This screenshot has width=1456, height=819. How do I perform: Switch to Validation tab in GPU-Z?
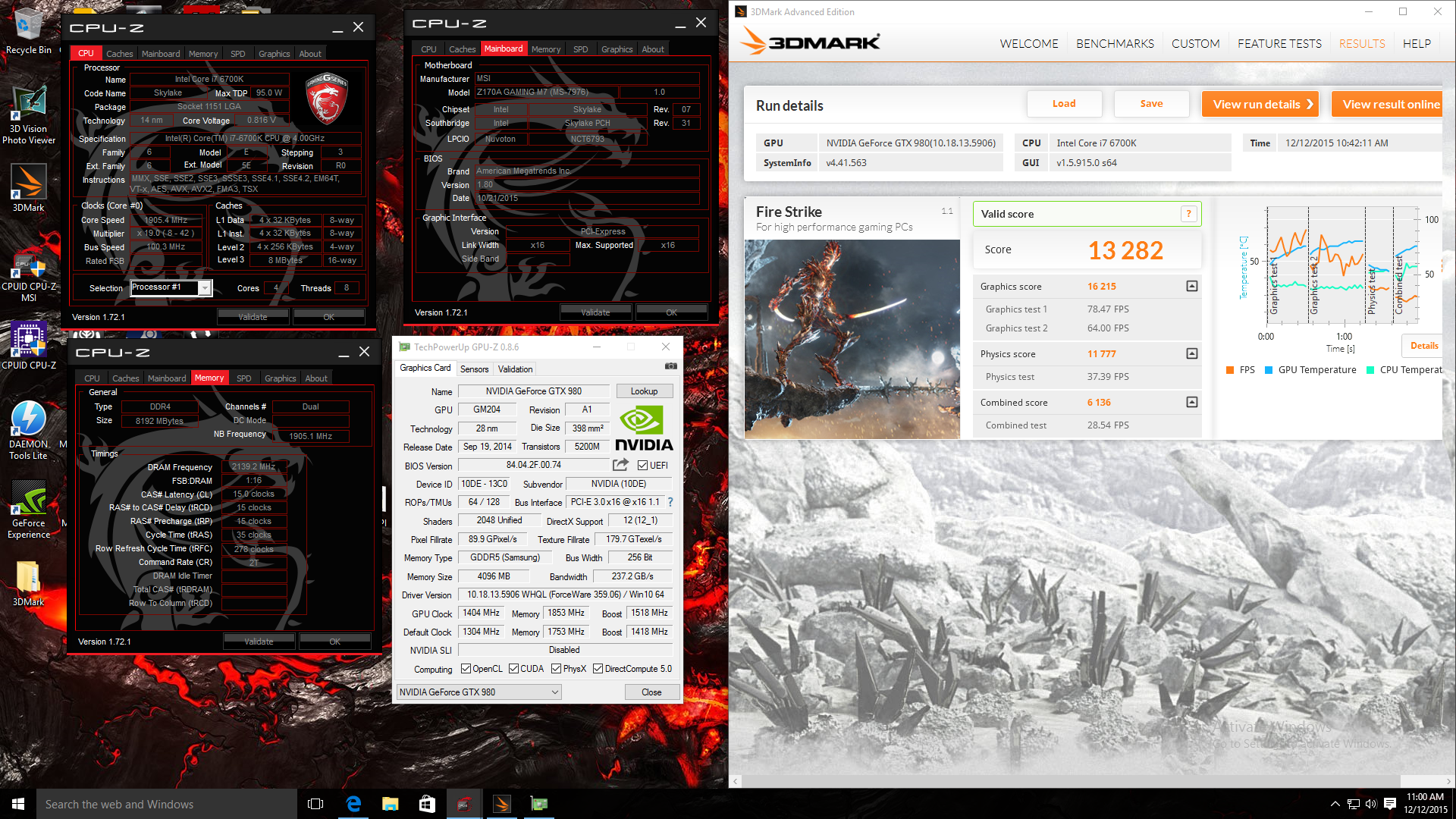(x=515, y=369)
